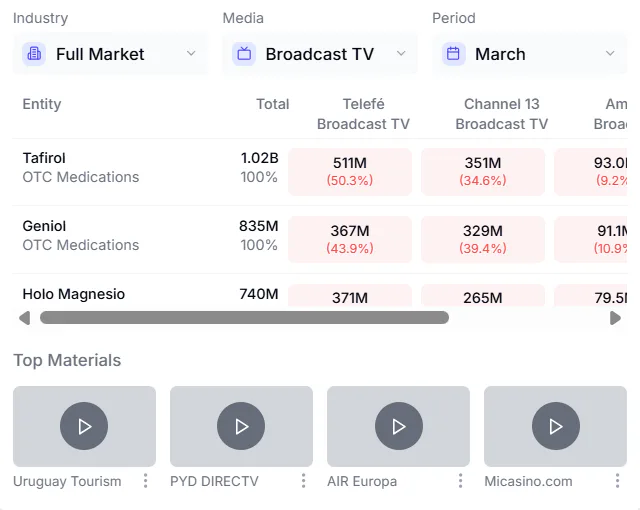
Task: Open the Full Market industry dropdown
Action: (x=110, y=54)
